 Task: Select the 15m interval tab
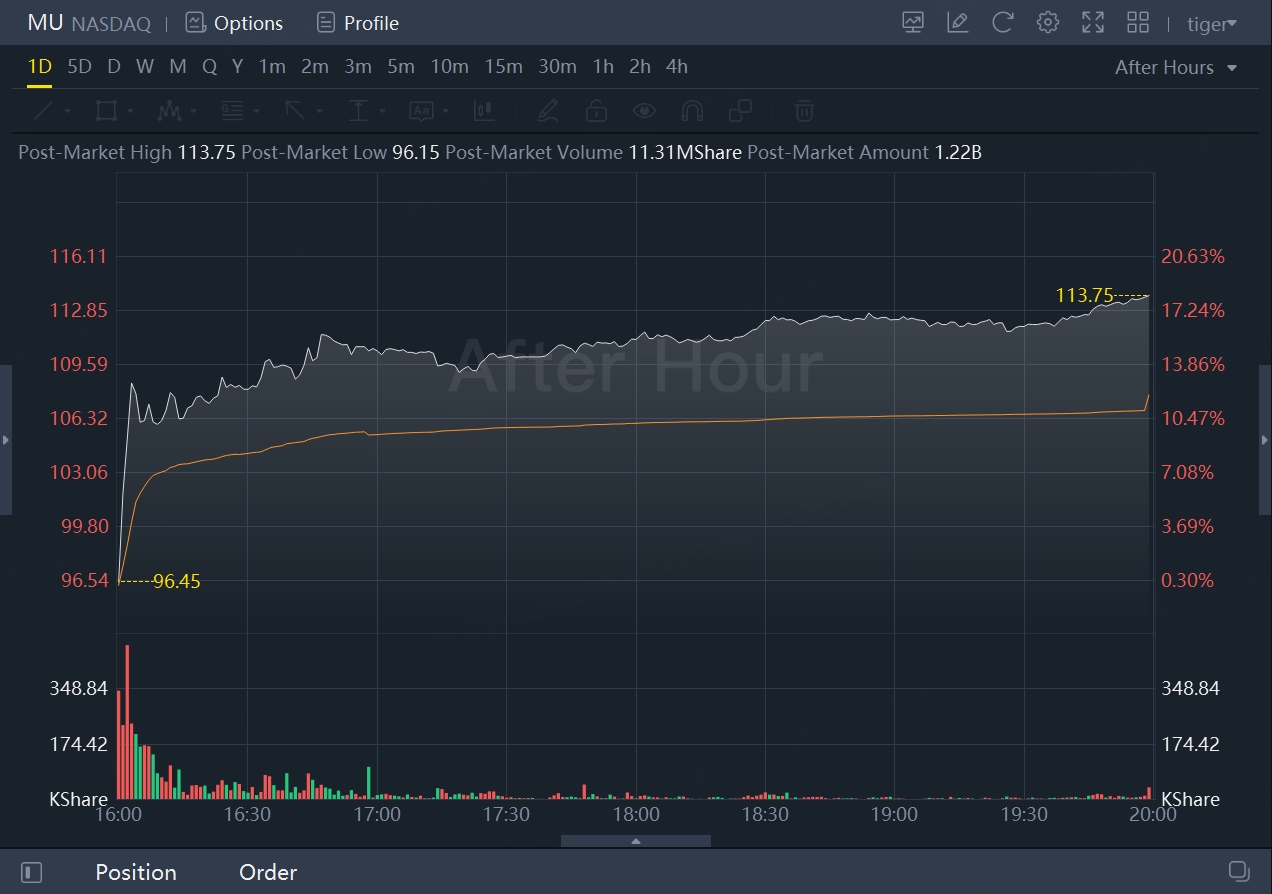503,67
